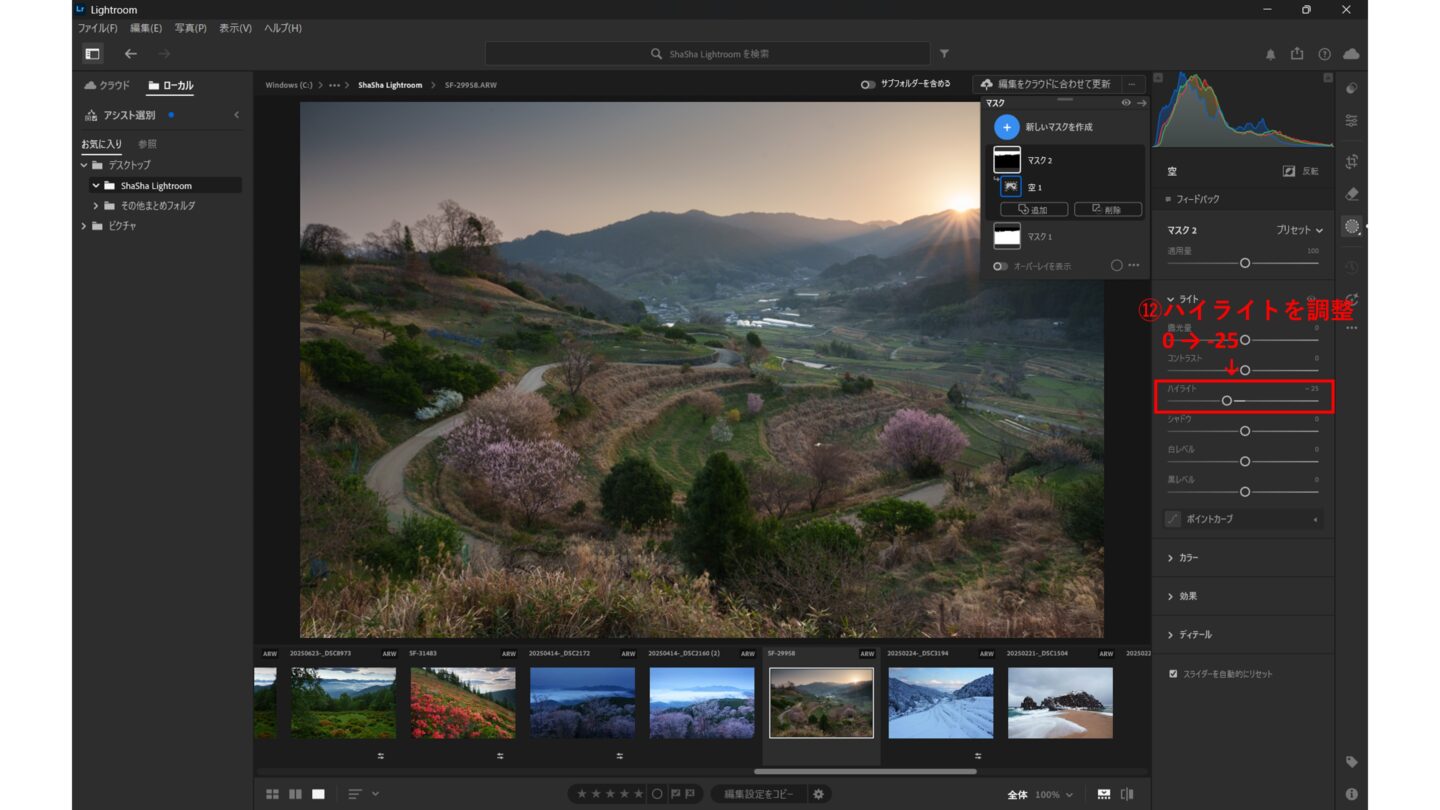Expand the ピクチャ folder
1440x810 pixels.
[84, 226]
